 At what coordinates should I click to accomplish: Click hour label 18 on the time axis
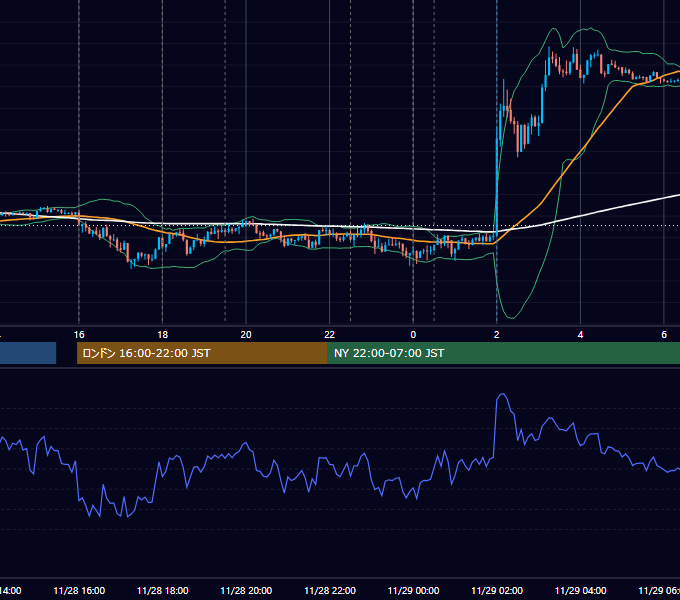click(x=162, y=335)
